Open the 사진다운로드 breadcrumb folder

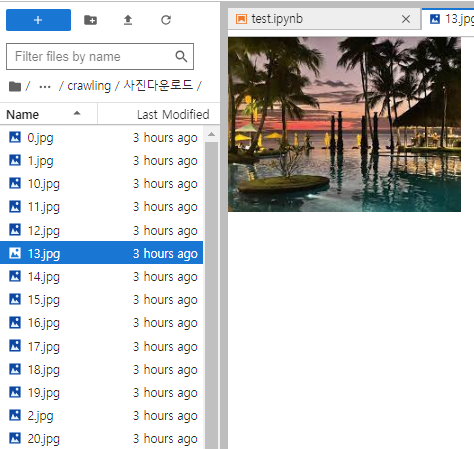[x=158, y=85]
